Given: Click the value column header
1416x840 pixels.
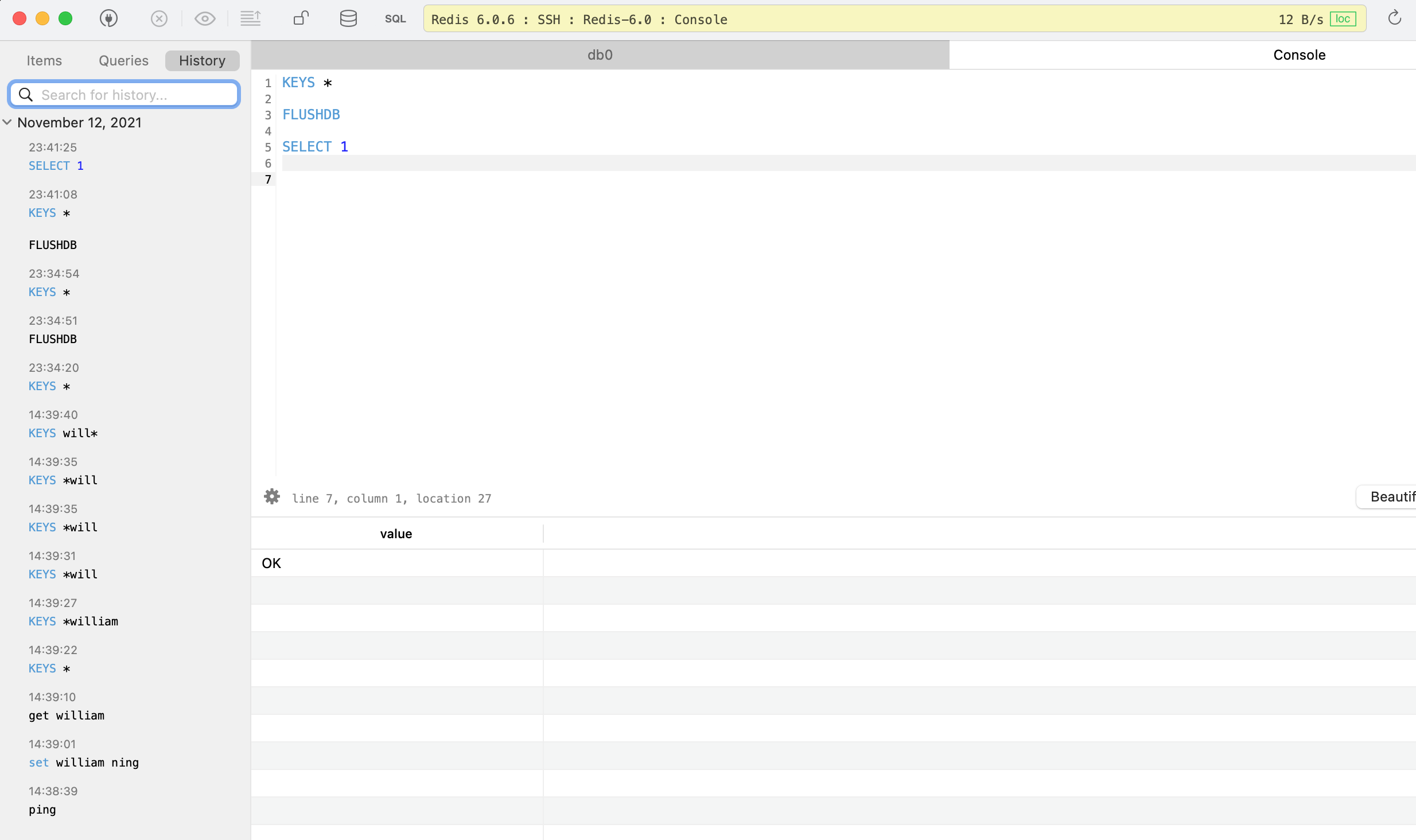Looking at the screenshot, I should coord(396,534).
